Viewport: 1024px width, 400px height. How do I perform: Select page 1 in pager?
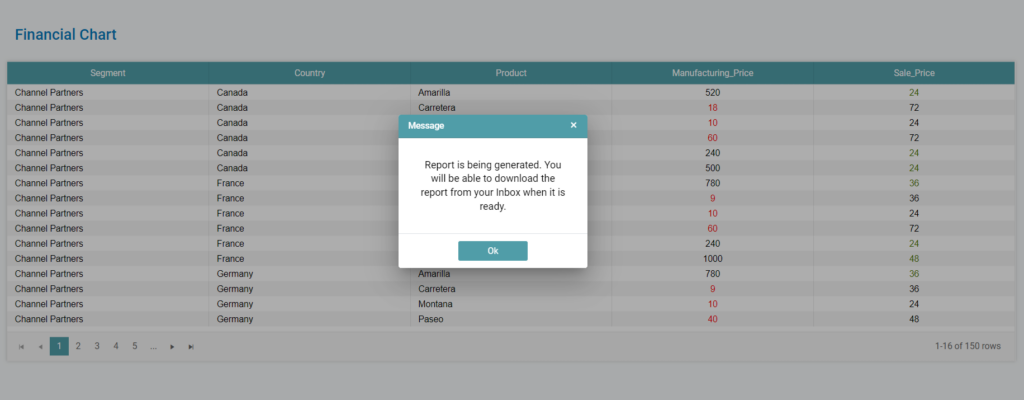59,346
